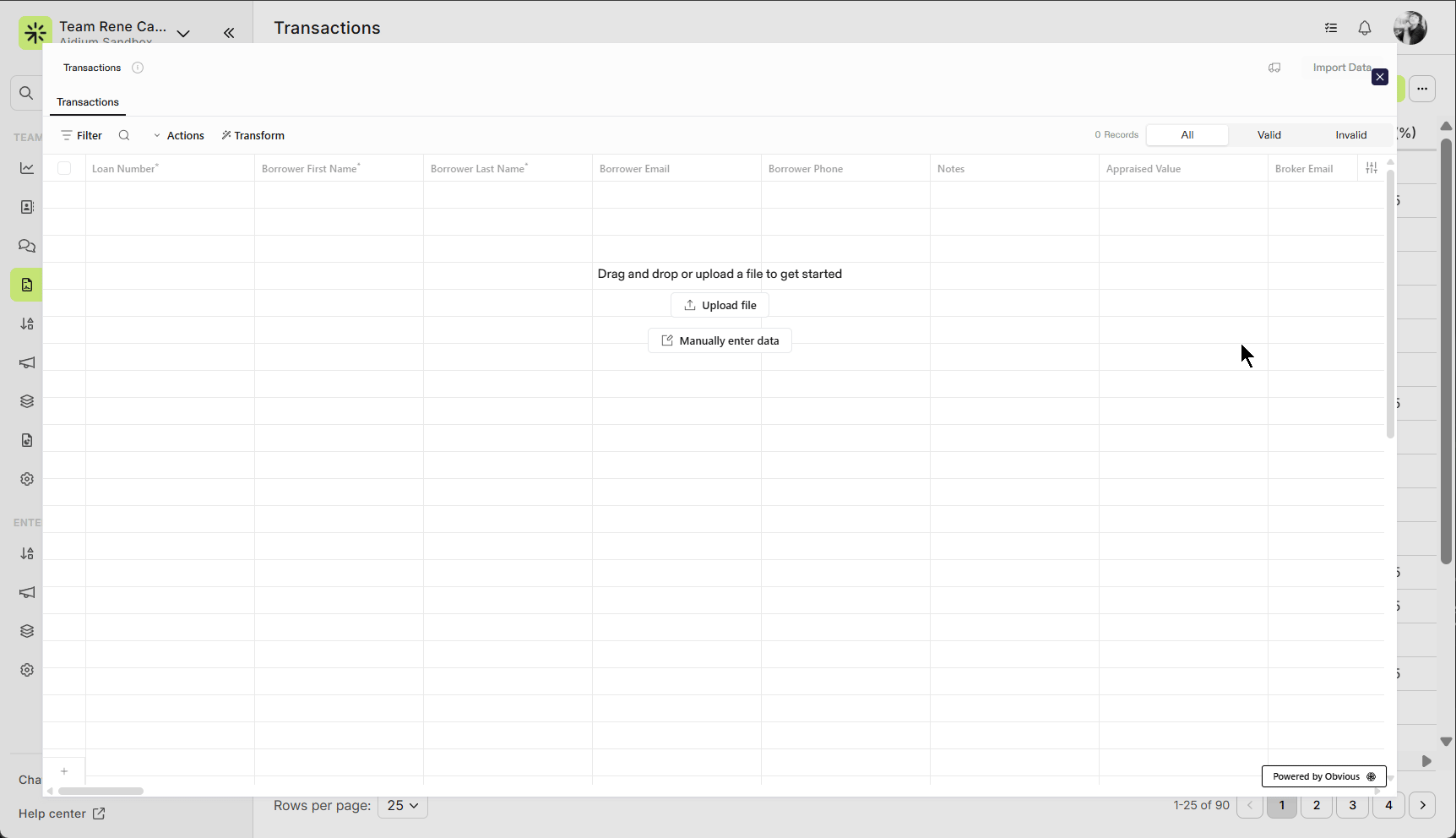1456x838 pixels.
Task: Click the horizontal scrollbar of the table
Action: [101, 792]
